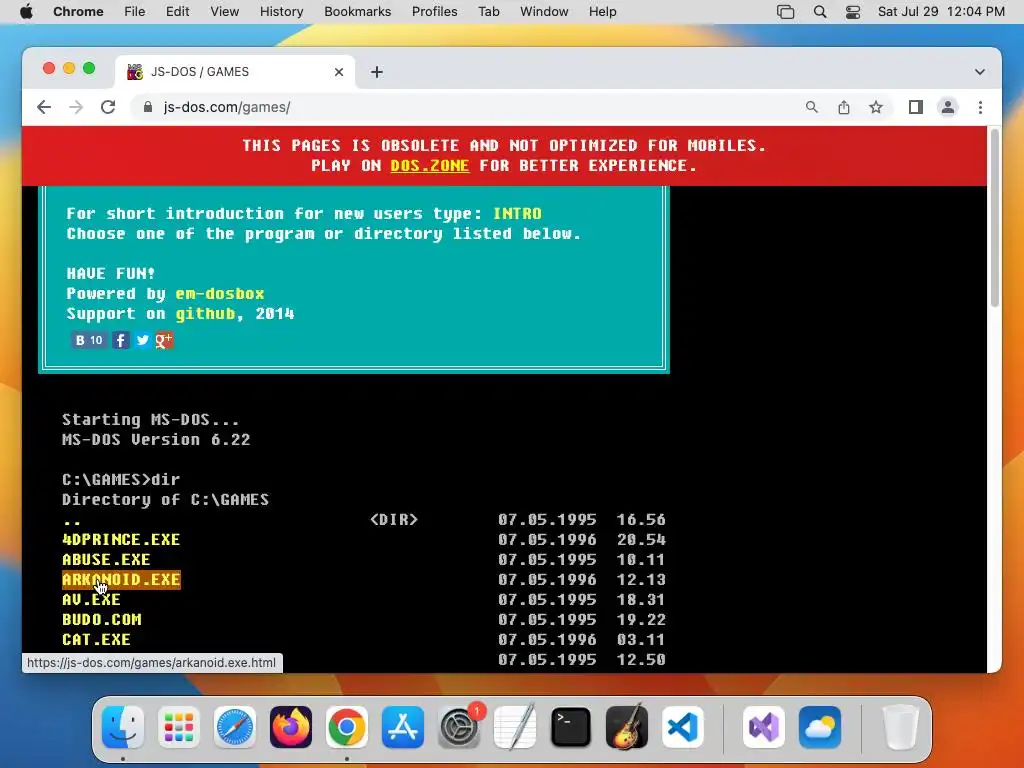
Task: Open the zoom magnifier icon in address bar
Action: (x=811, y=107)
